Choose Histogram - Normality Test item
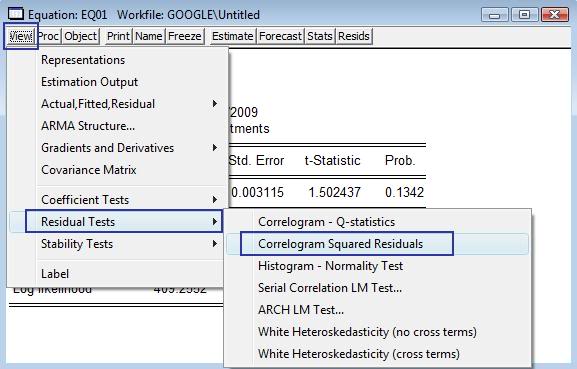The width and height of the screenshot is (577, 369). point(378,266)
